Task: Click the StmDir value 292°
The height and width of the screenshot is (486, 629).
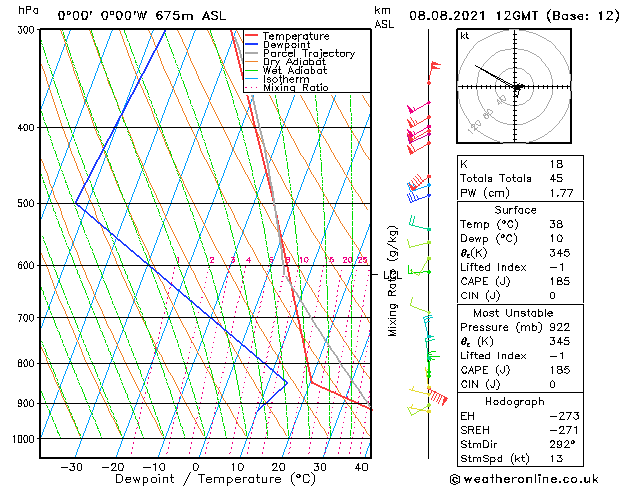Action: pyautogui.click(x=562, y=444)
